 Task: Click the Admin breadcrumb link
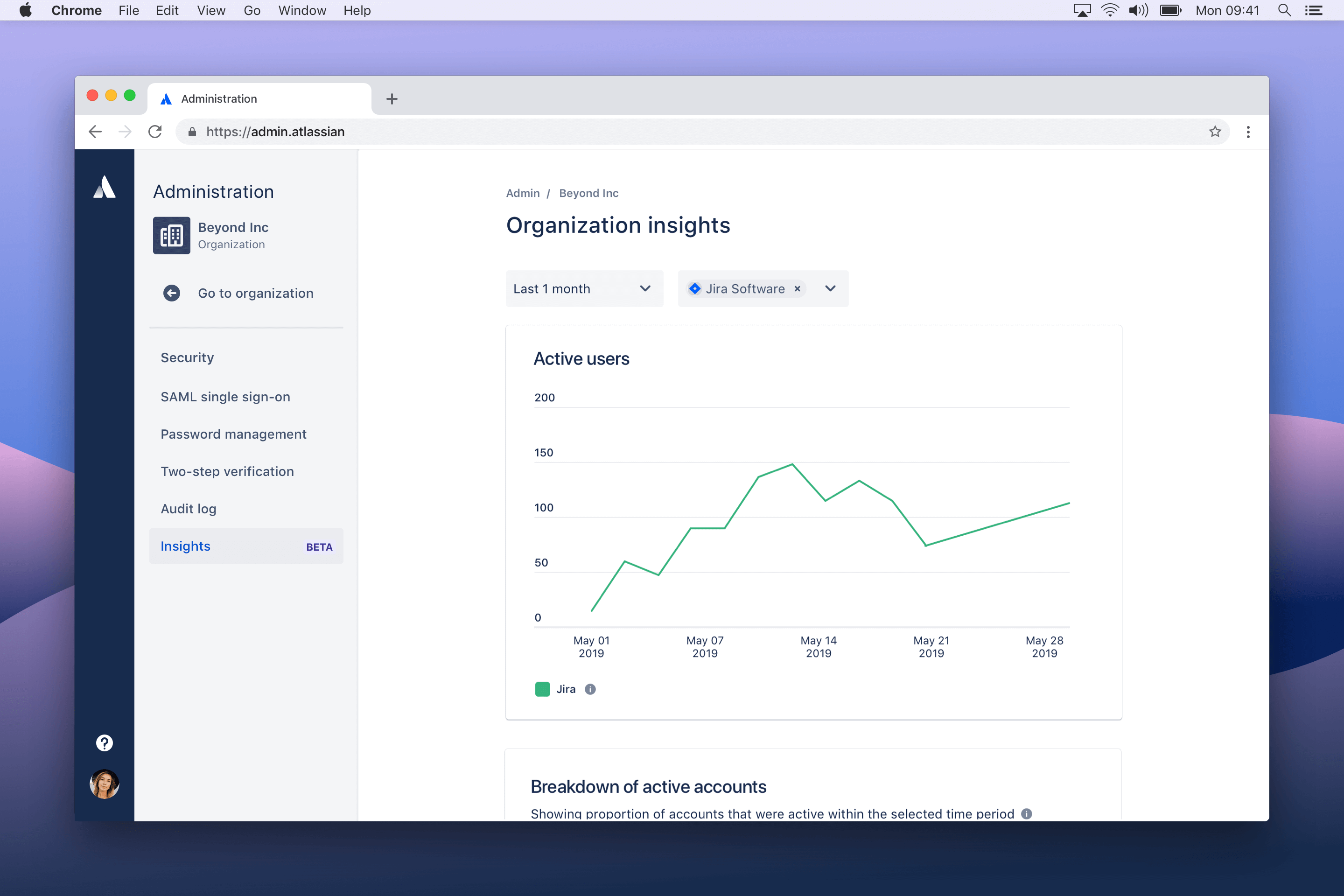[x=523, y=193]
